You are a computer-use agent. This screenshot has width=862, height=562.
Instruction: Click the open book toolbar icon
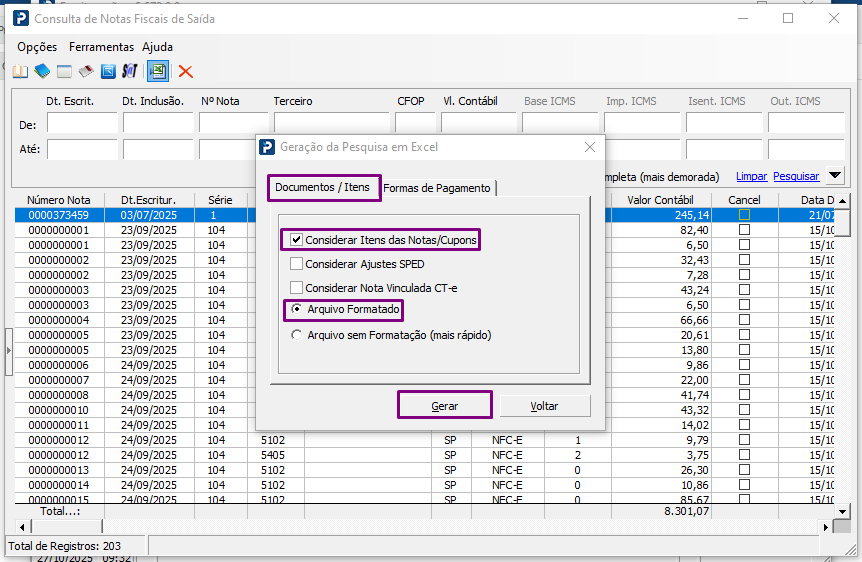[x=20, y=71]
